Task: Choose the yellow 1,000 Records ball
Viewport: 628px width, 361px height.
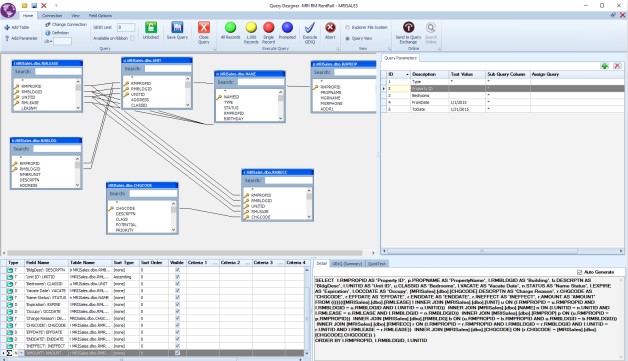Action: [251, 27]
